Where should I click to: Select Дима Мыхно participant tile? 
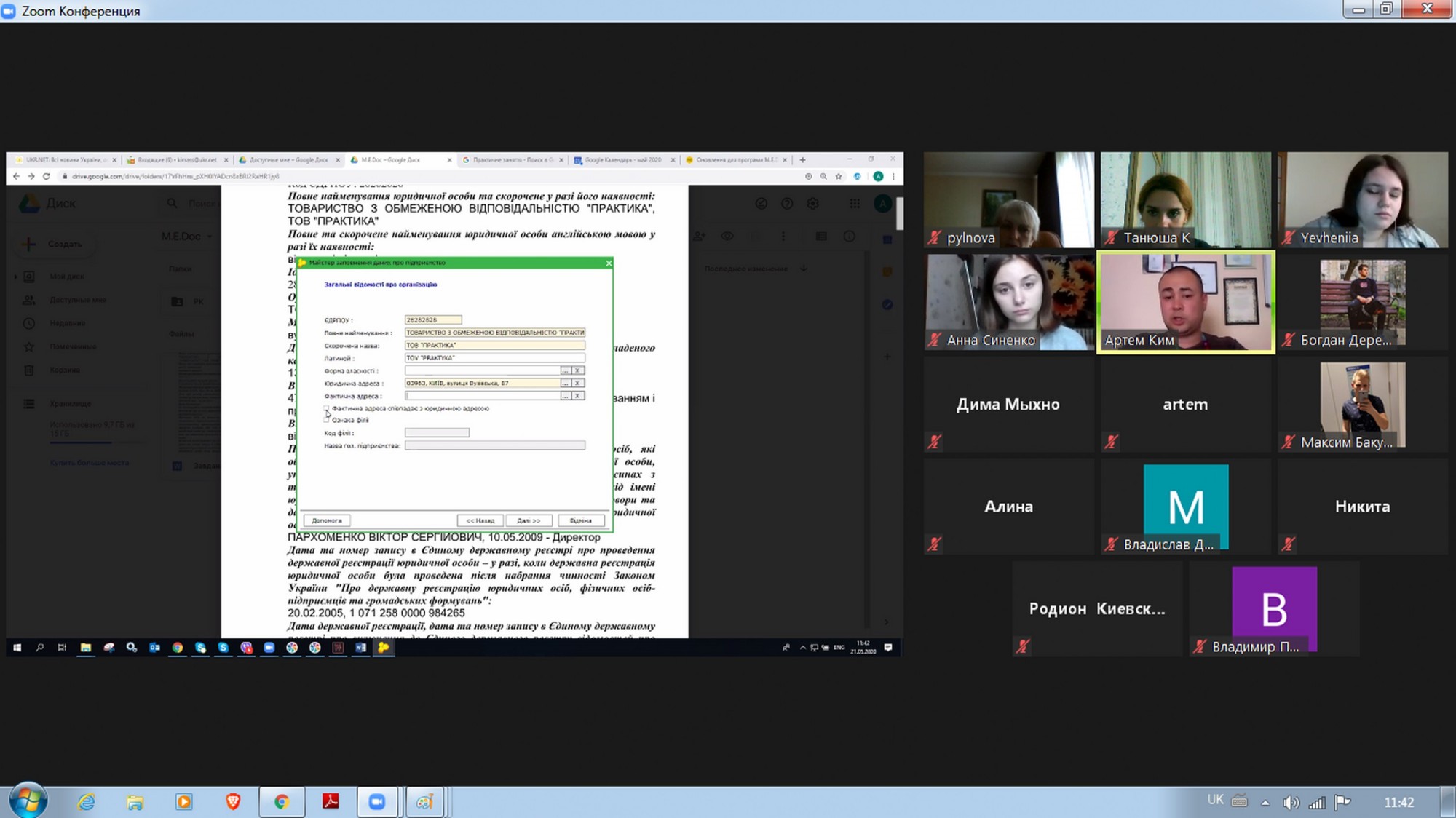[x=1009, y=404]
